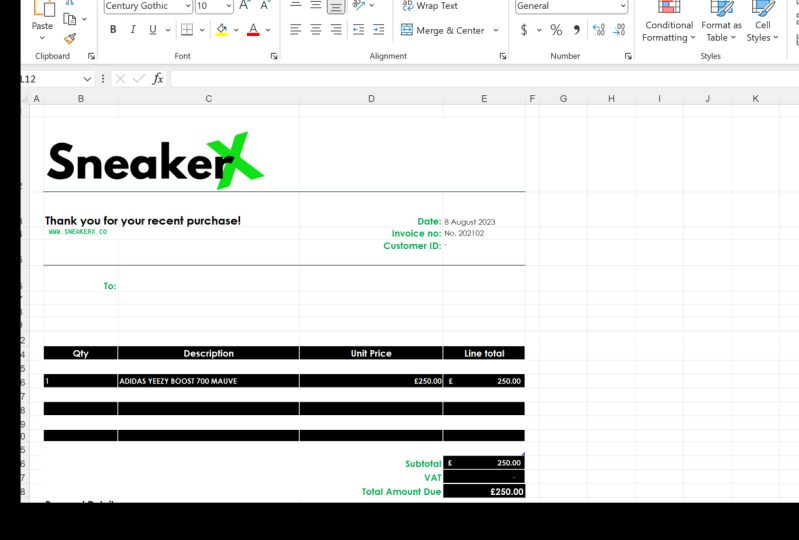The height and width of the screenshot is (540, 799).
Task: Click the WWW.SNEAKERX.CO link
Action: [78, 232]
